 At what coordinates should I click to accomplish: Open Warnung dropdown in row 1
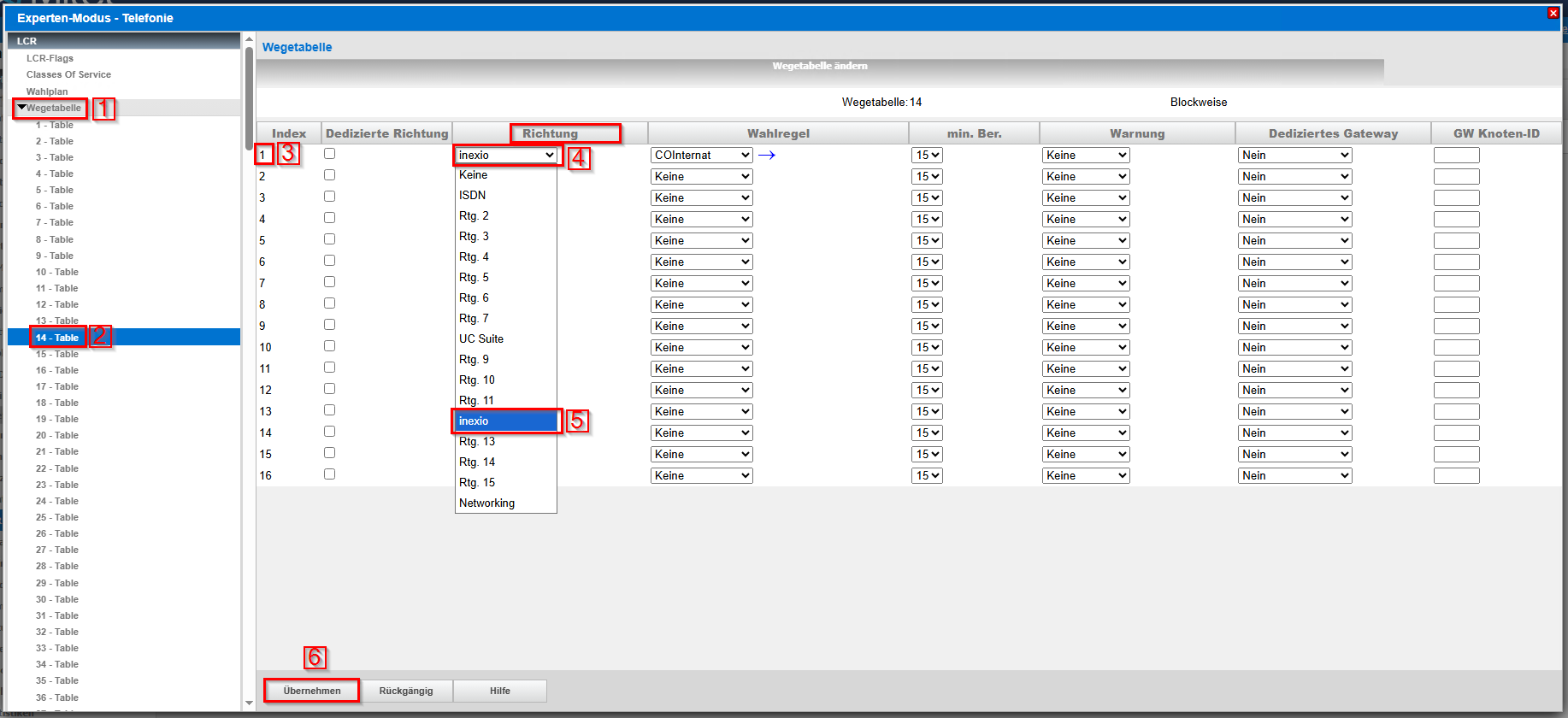(x=1086, y=156)
